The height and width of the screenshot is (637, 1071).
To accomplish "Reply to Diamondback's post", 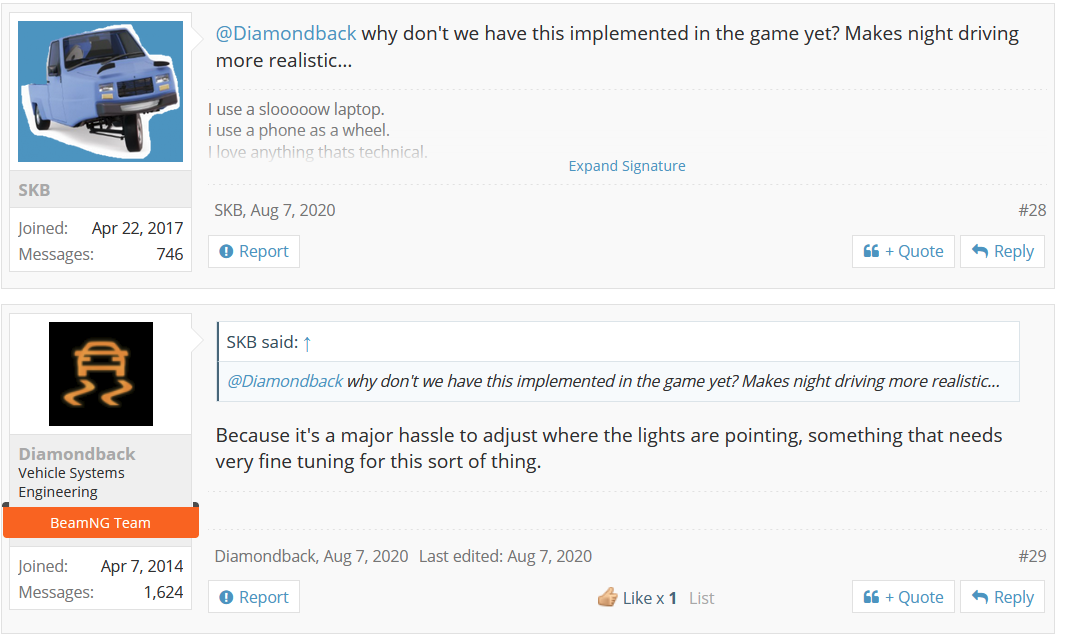I will click(1002, 597).
